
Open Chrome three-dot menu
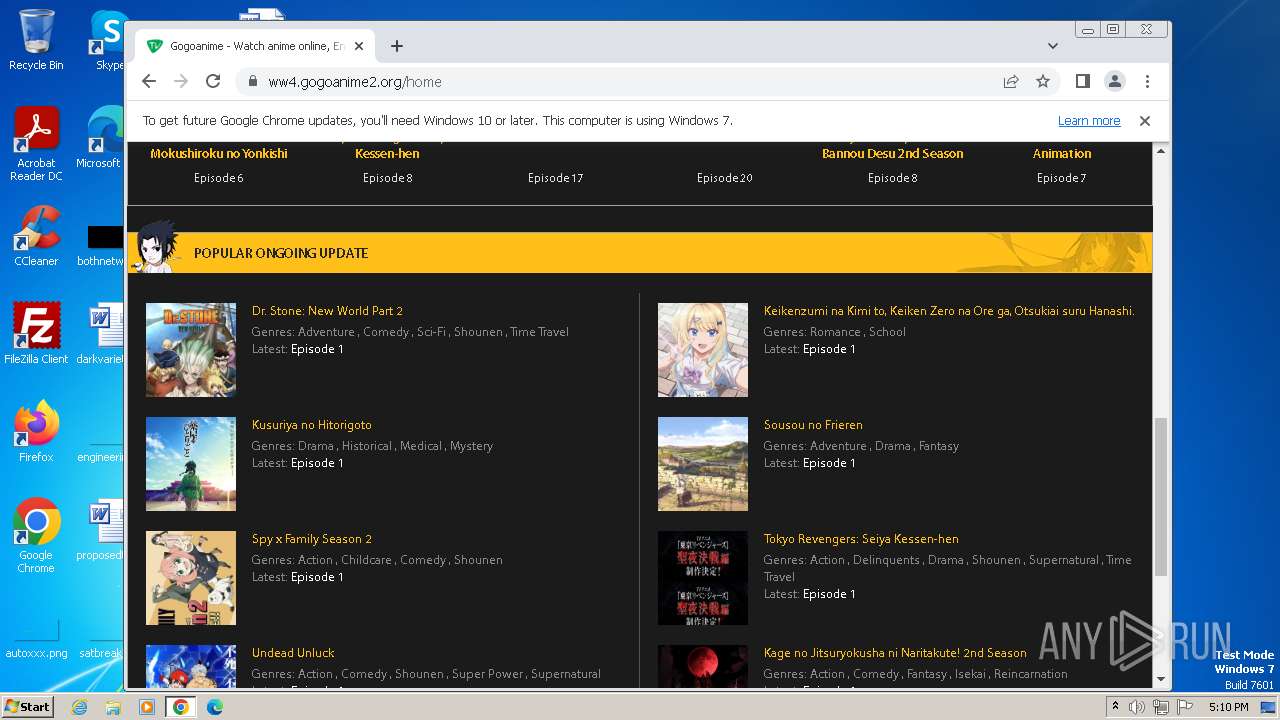[x=1147, y=82]
